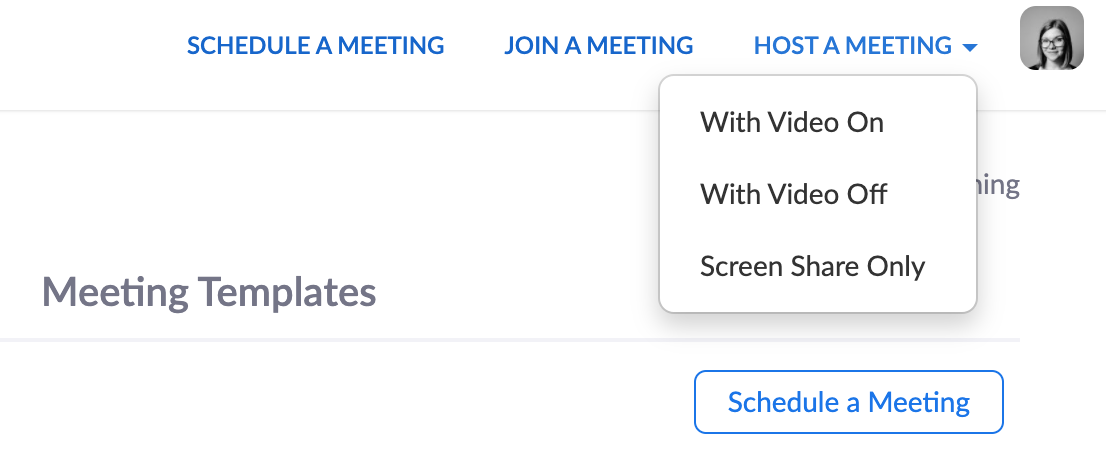
Task: Toggle the Host a Meeting dropdown arrow
Action: tap(968, 47)
